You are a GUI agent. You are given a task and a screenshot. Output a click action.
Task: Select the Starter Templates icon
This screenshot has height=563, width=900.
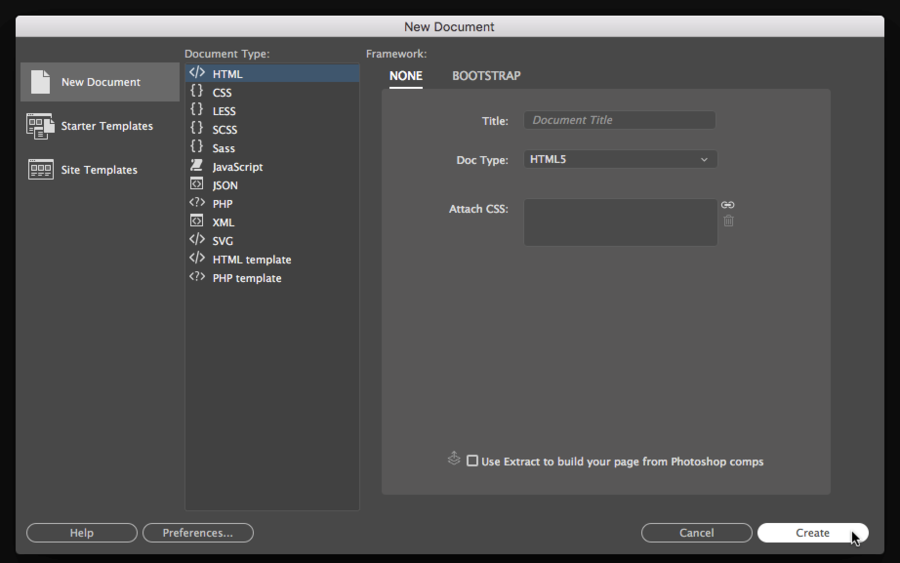(40, 126)
